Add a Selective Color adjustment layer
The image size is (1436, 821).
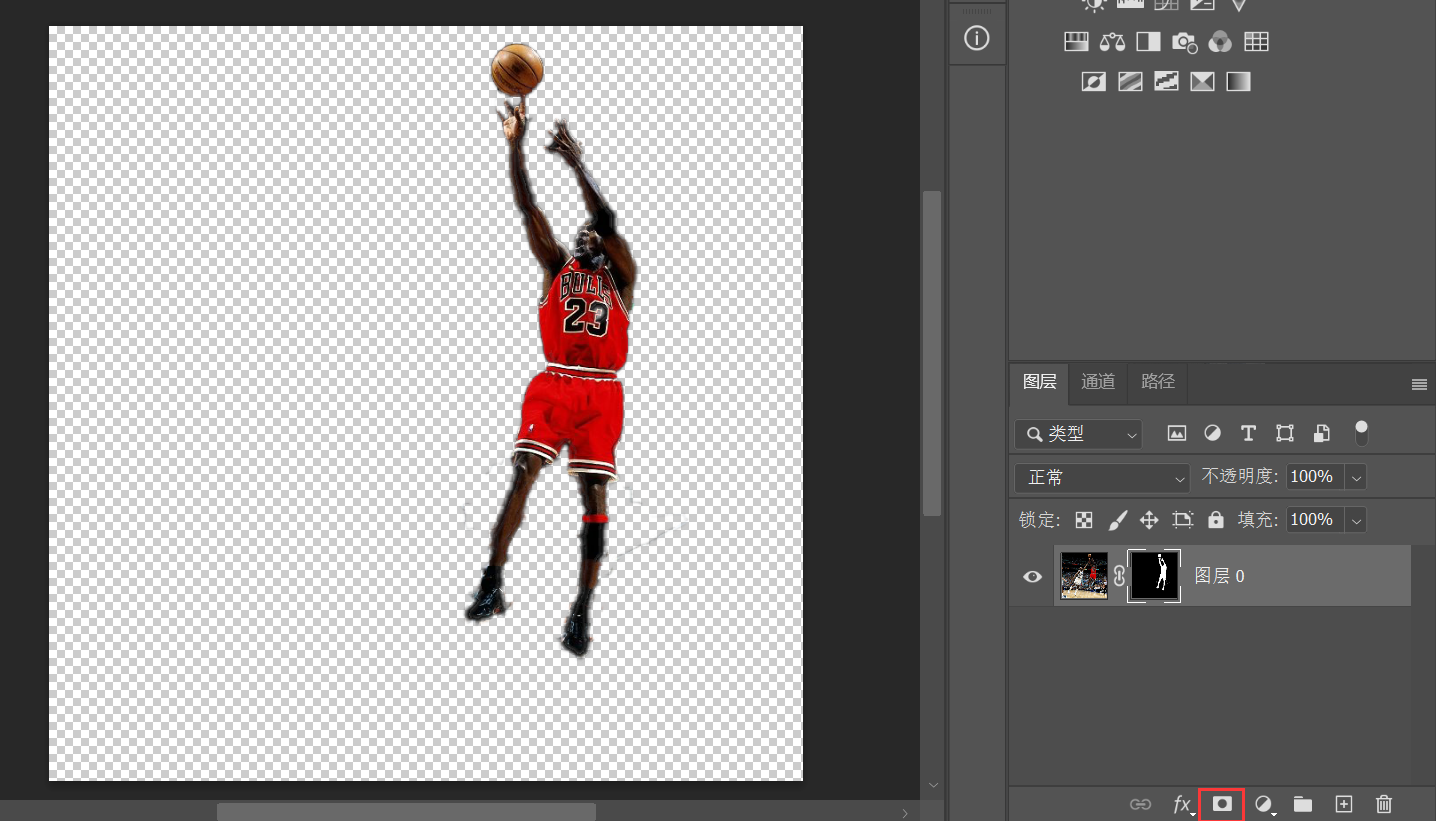(1202, 82)
